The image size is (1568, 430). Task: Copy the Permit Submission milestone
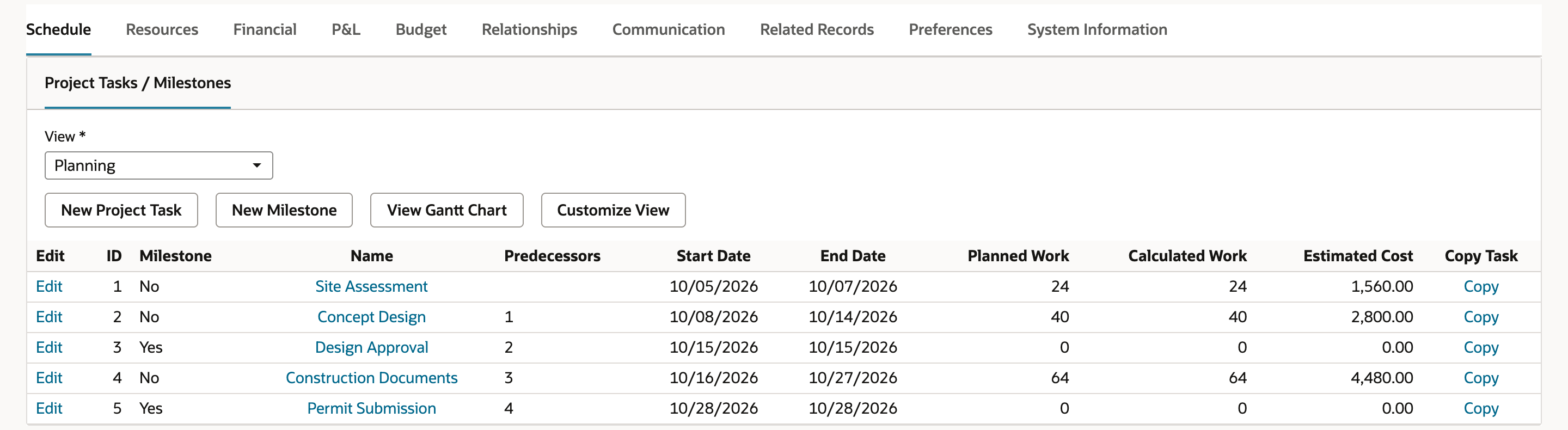click(1481, 408)
